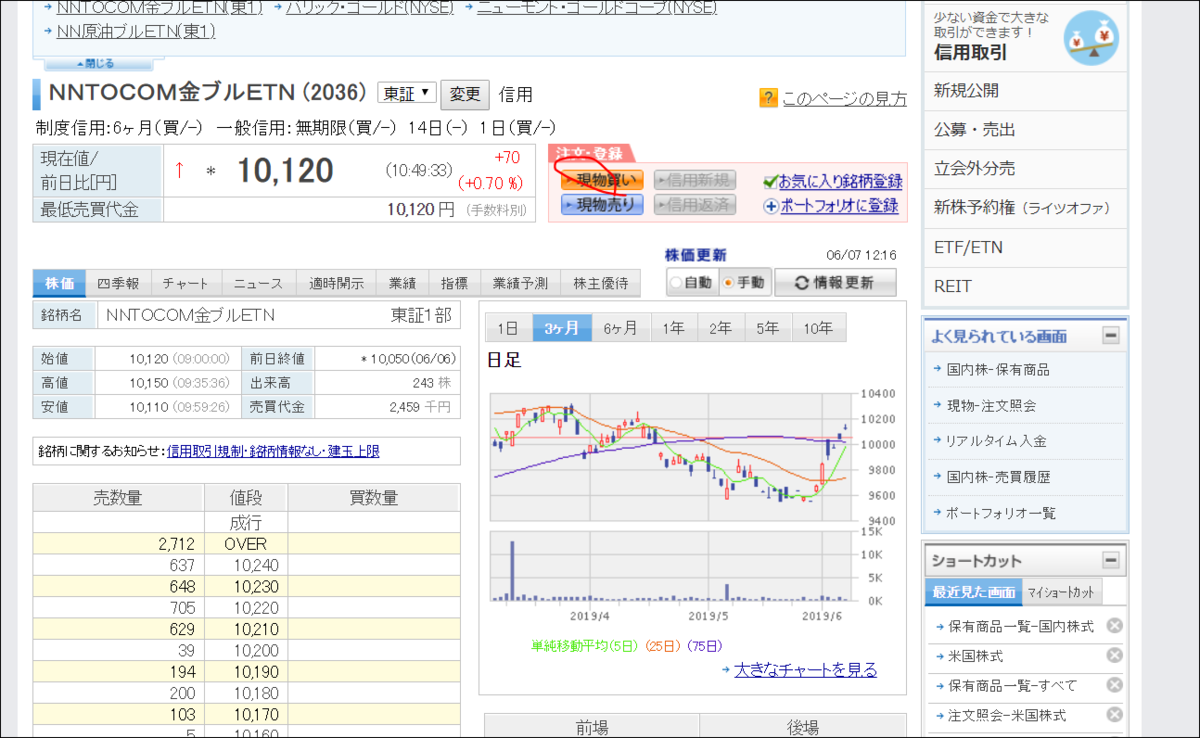Click the greyed 信用返済 button
Image resolution: width=1200 pixels, height=738 pixels.
[695, 205]
